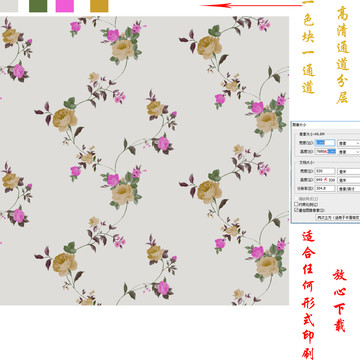
Task: Toggle the resample image checkbox
Action: click(296, 210)
